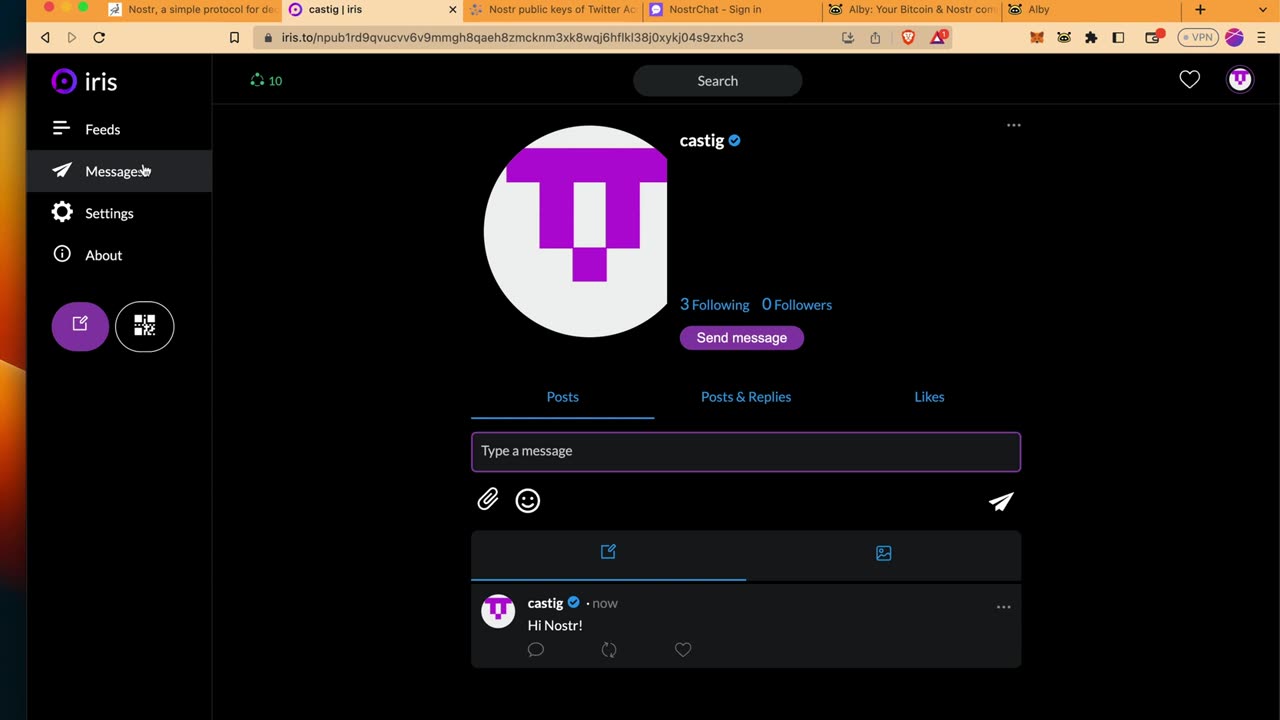
Task: Click the install/download app icon in address bar
Action: coord(848,37)
